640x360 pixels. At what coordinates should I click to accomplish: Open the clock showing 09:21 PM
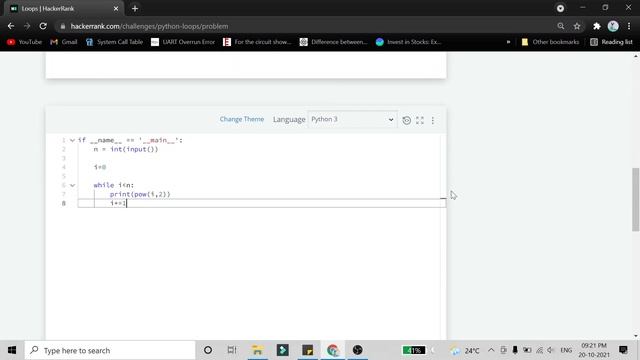(594, 350)
